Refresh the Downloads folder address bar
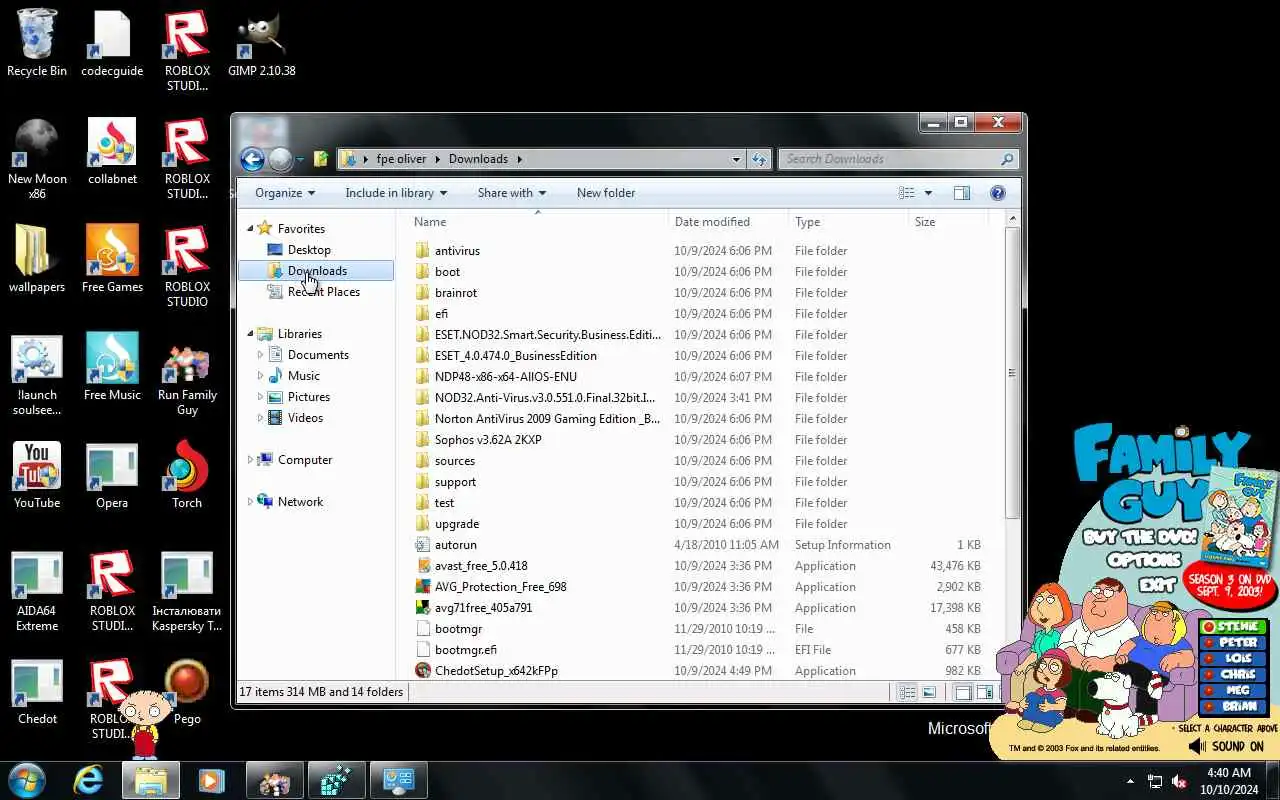Screen dimensions: 1280x800 759,159
